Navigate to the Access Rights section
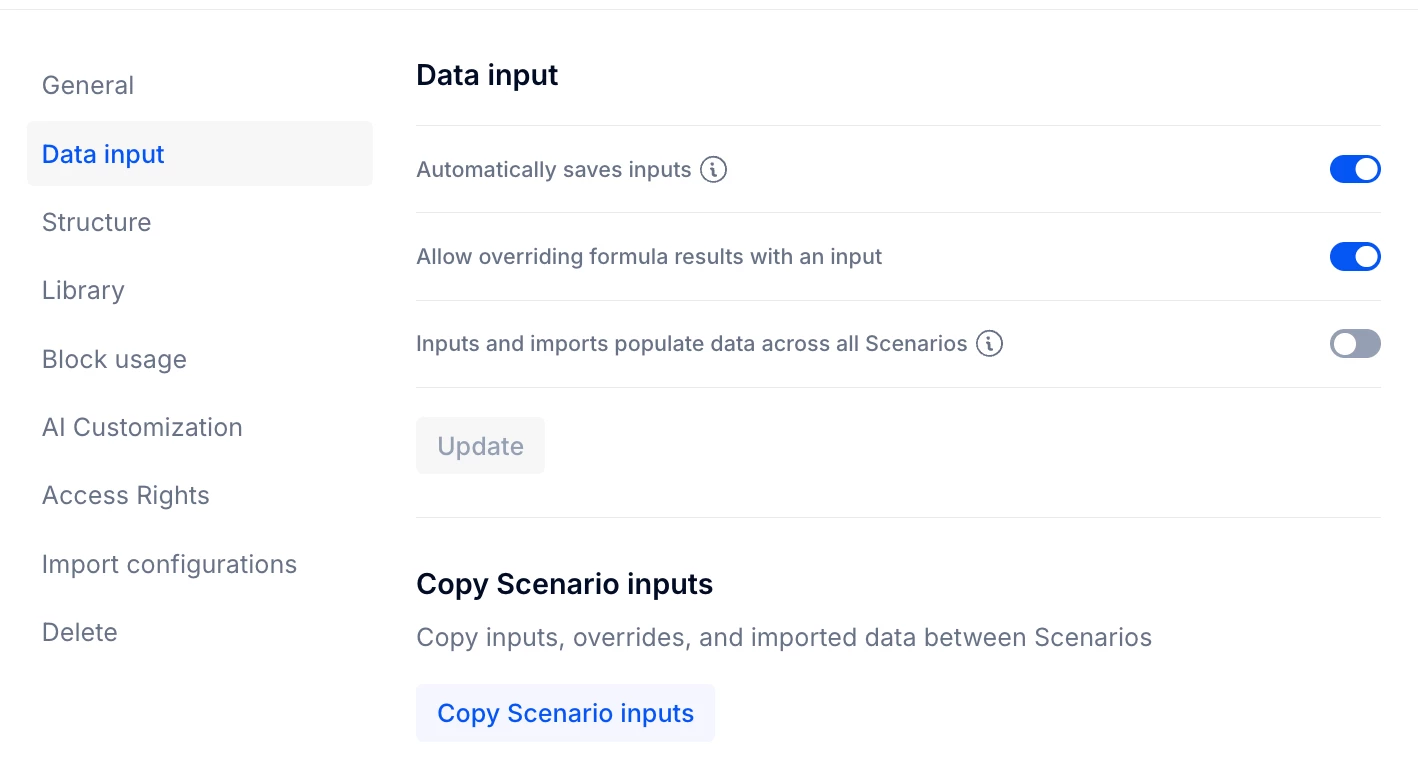The width and height of the screenshot is (1418, 778). [126, 496]
